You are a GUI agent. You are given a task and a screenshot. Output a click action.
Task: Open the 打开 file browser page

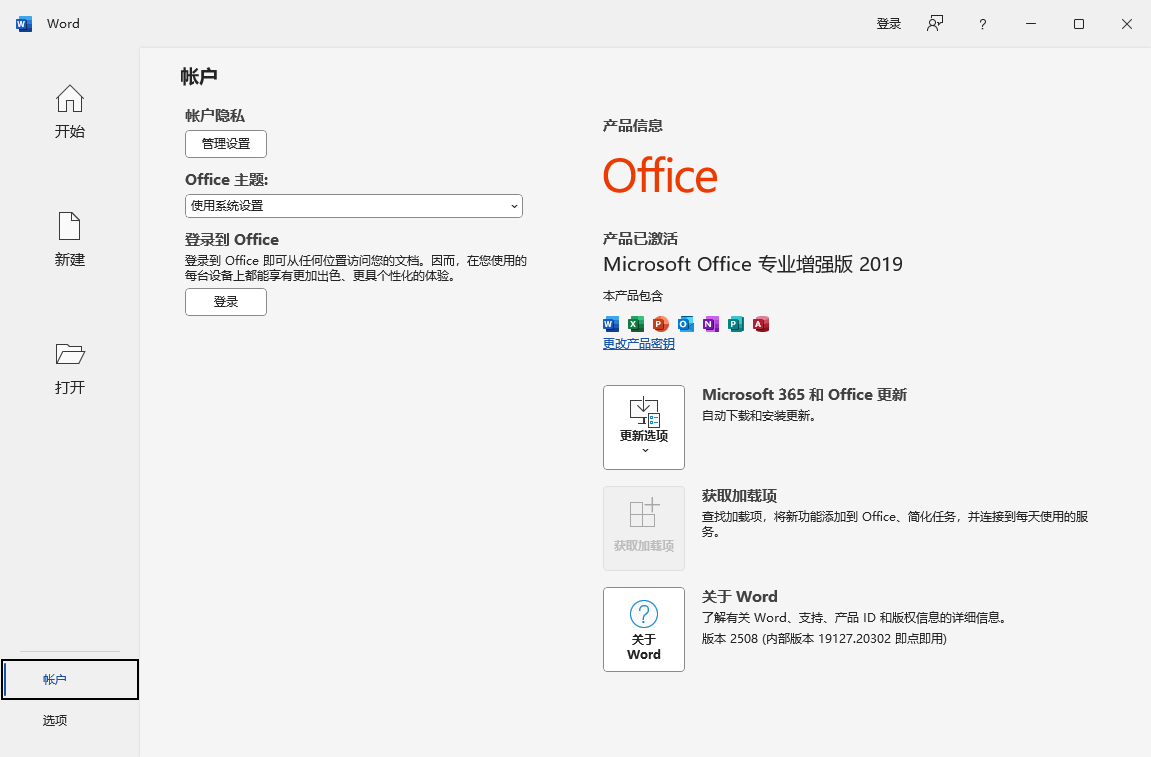70,368
